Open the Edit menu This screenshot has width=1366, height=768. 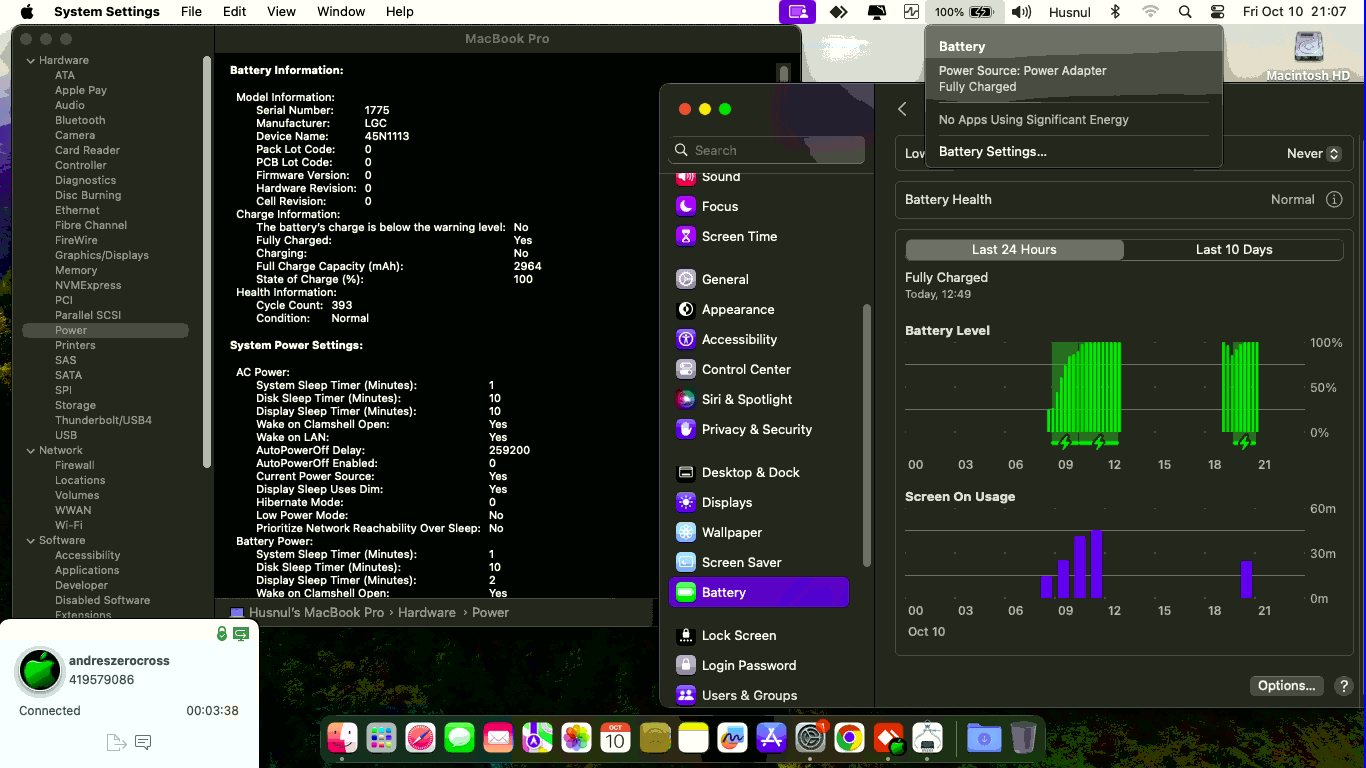[x=235, y=12]
